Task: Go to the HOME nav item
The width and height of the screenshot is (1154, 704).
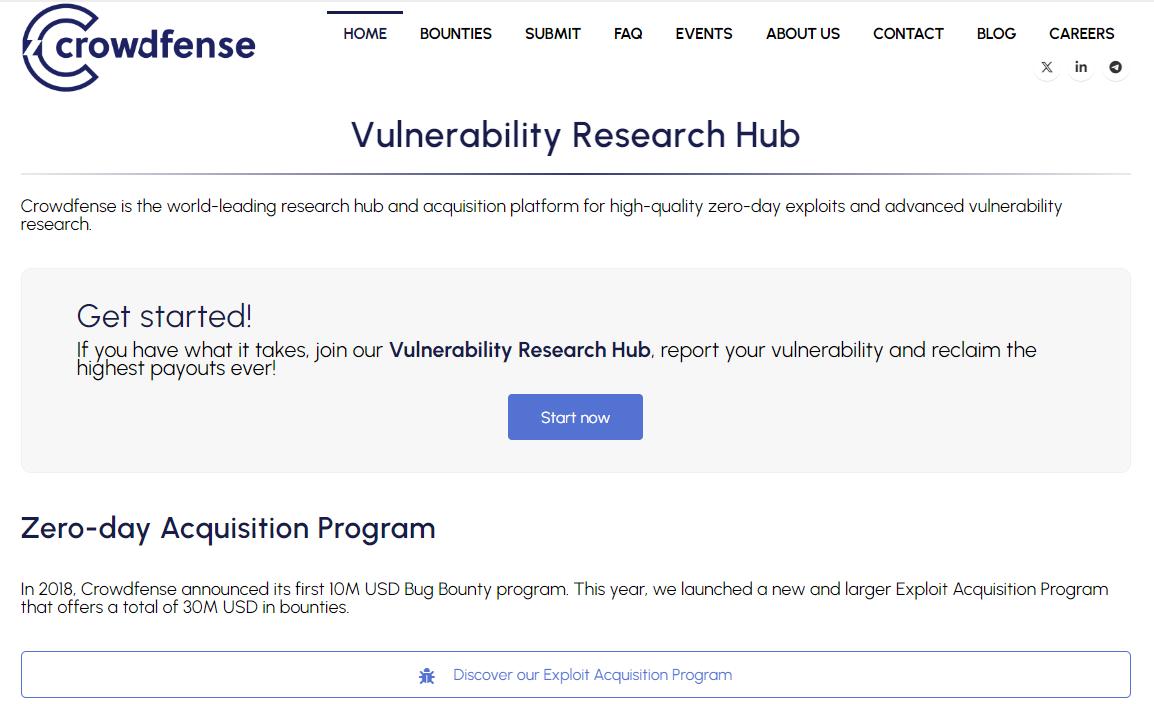Action: click(365, 34)
